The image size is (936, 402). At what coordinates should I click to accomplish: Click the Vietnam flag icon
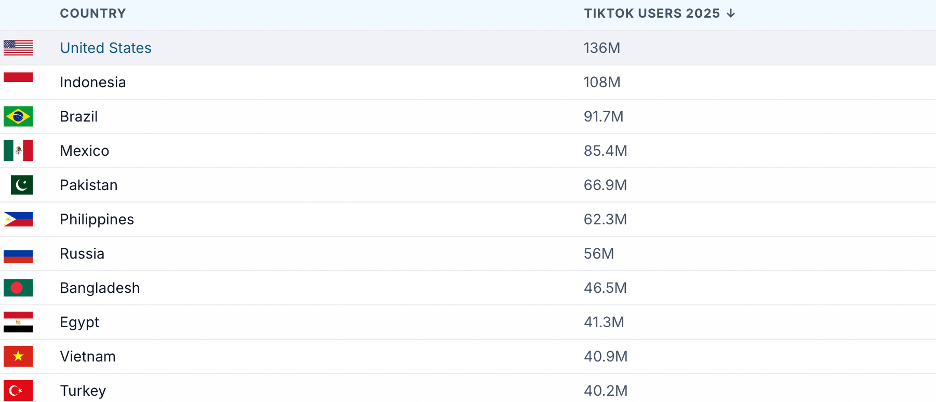point(18,357)
